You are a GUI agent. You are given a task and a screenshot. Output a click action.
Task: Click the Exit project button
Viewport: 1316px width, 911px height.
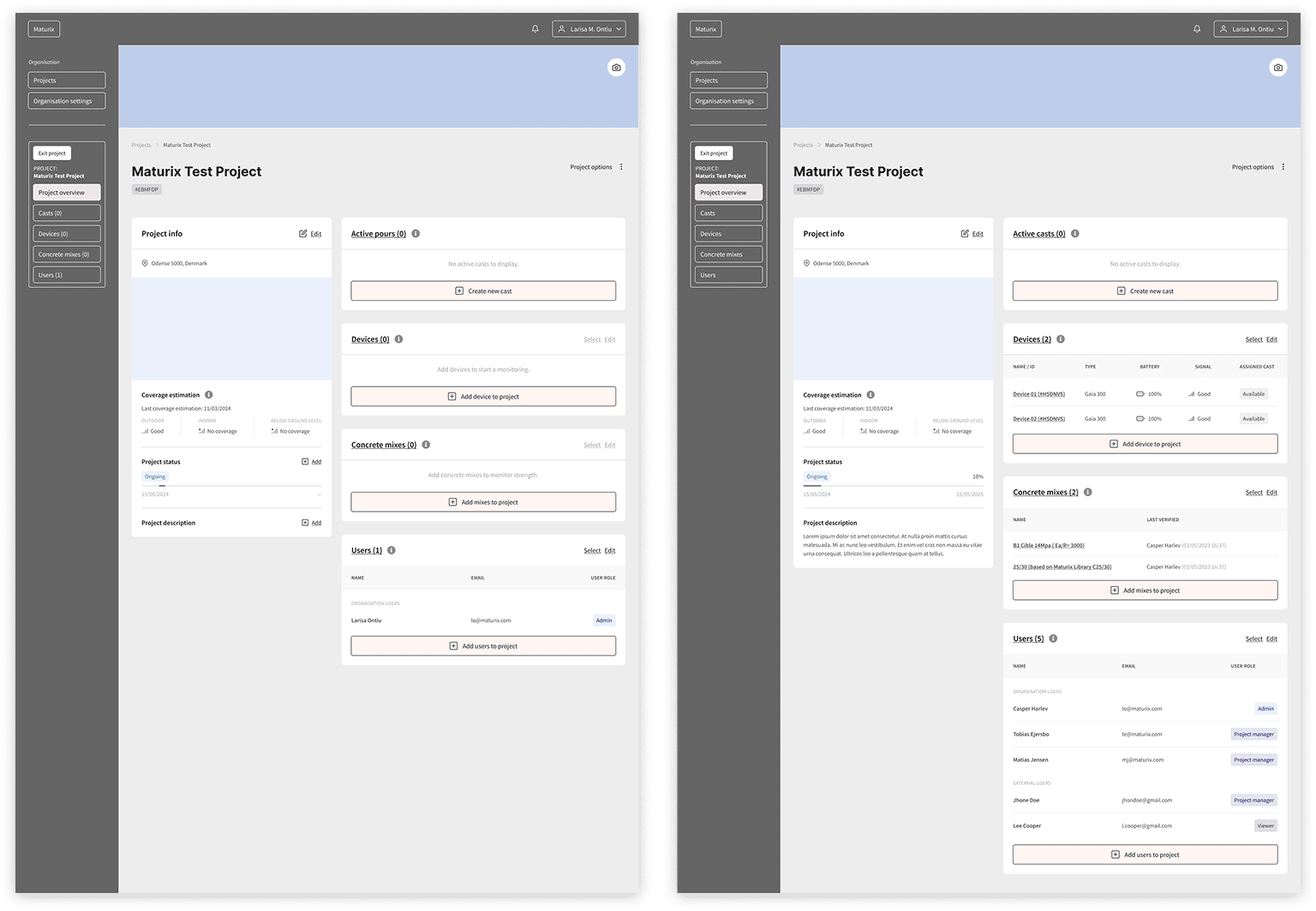[51, 153]
